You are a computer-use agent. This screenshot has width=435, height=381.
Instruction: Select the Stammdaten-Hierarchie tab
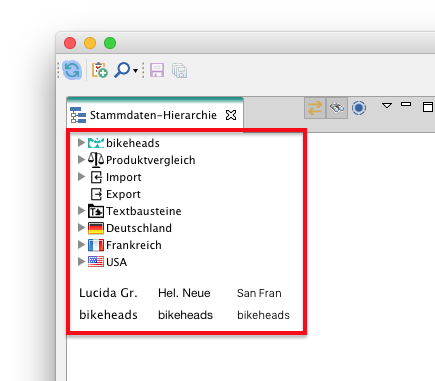click(x=155, y=115)
